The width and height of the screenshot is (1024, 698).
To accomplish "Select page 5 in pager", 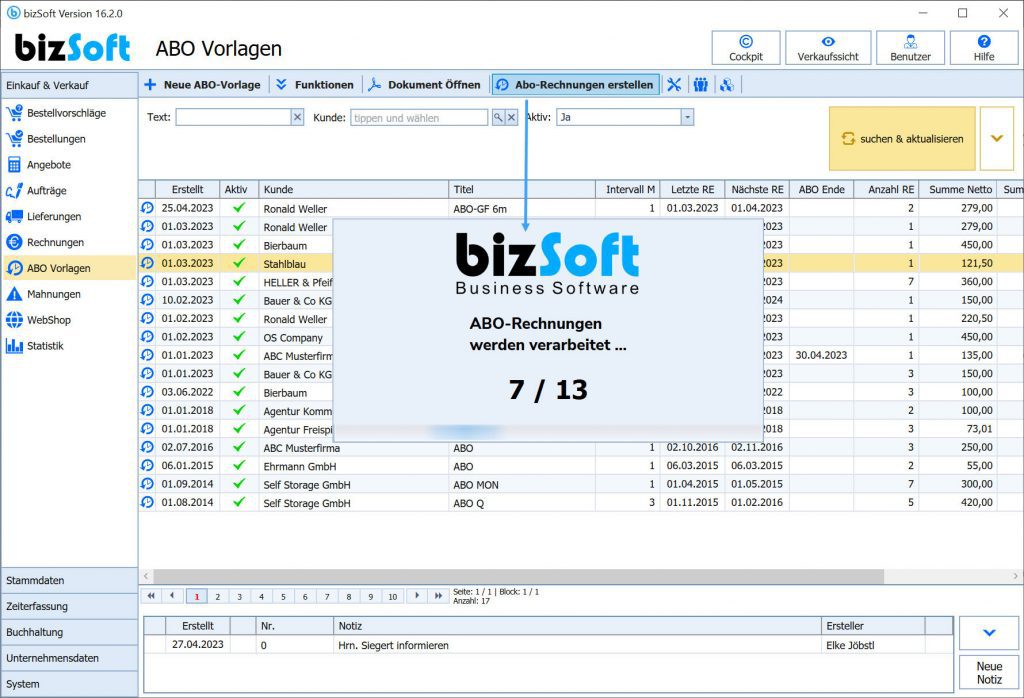I will pyautogui.click(x=283, y=596).
